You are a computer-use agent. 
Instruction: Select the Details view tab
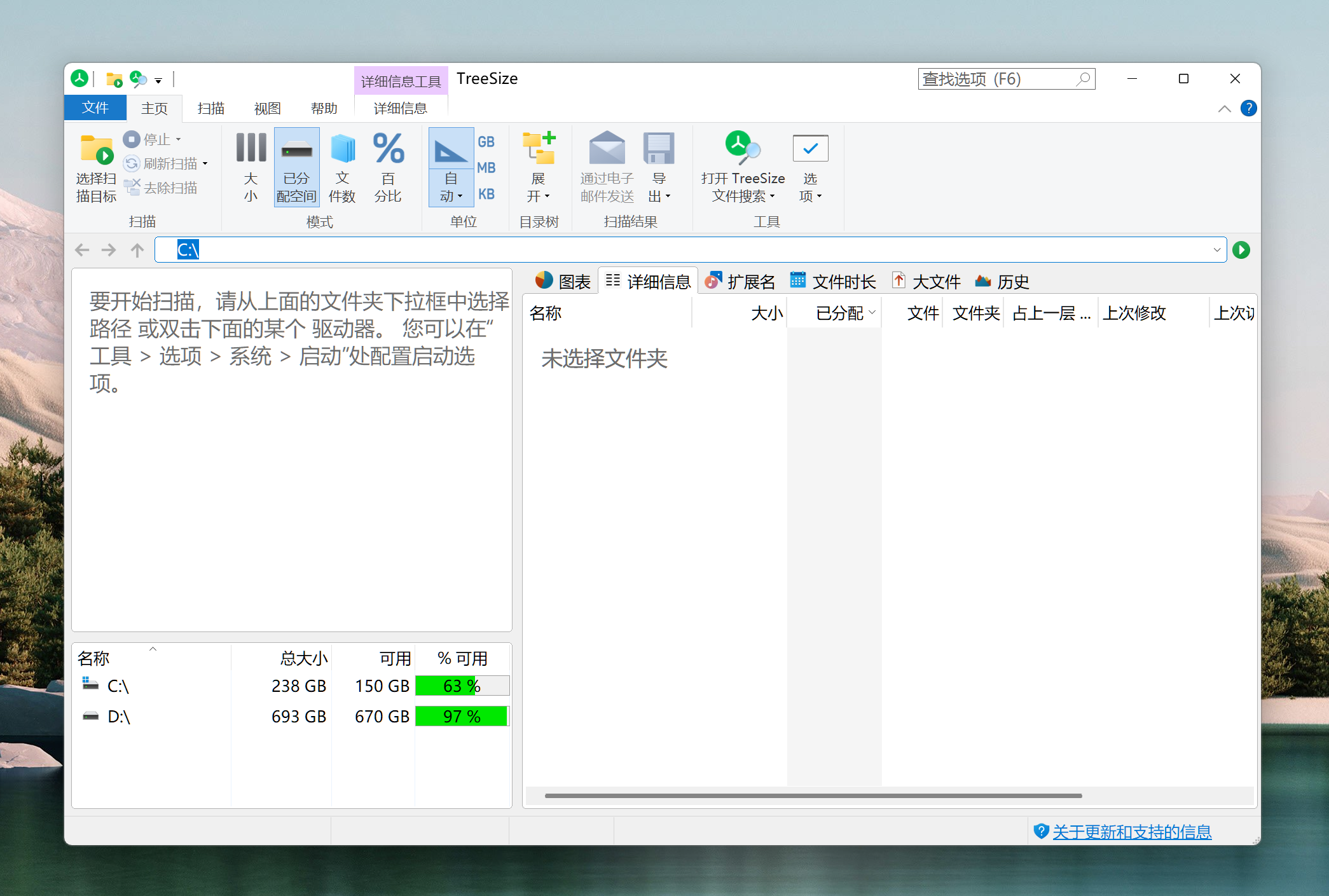[649, 281]
